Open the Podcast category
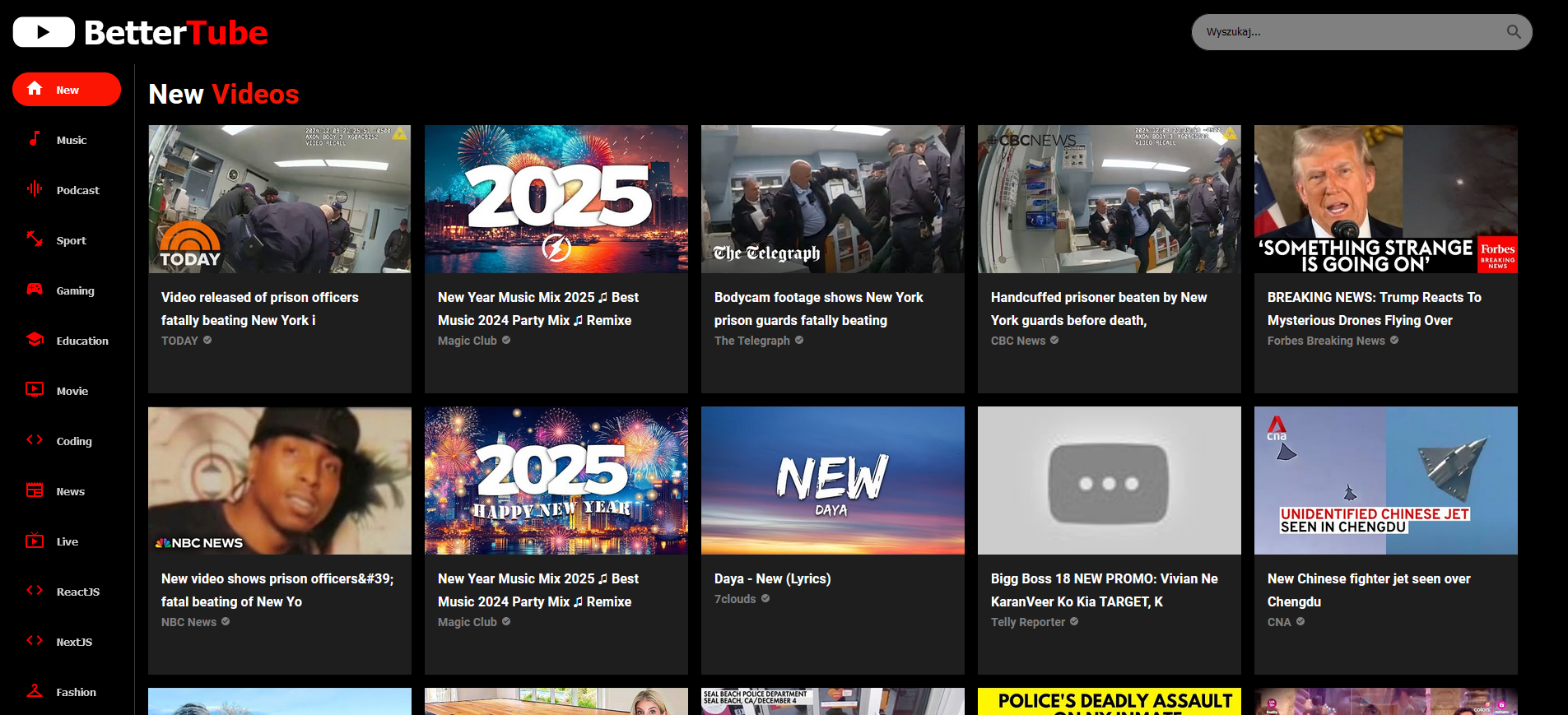 (78, 190)
